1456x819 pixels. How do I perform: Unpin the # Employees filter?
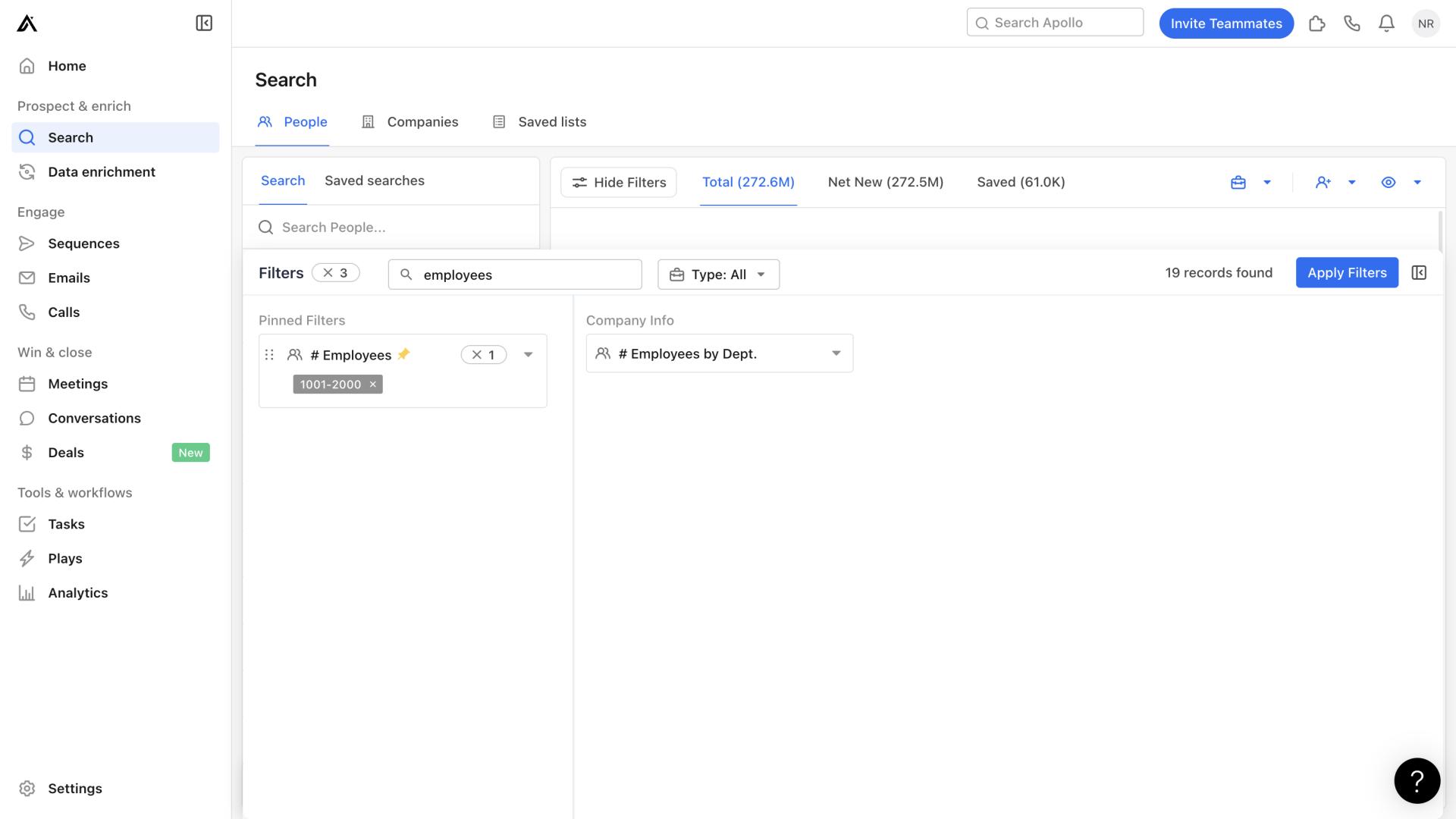click(x=404, y=354)
